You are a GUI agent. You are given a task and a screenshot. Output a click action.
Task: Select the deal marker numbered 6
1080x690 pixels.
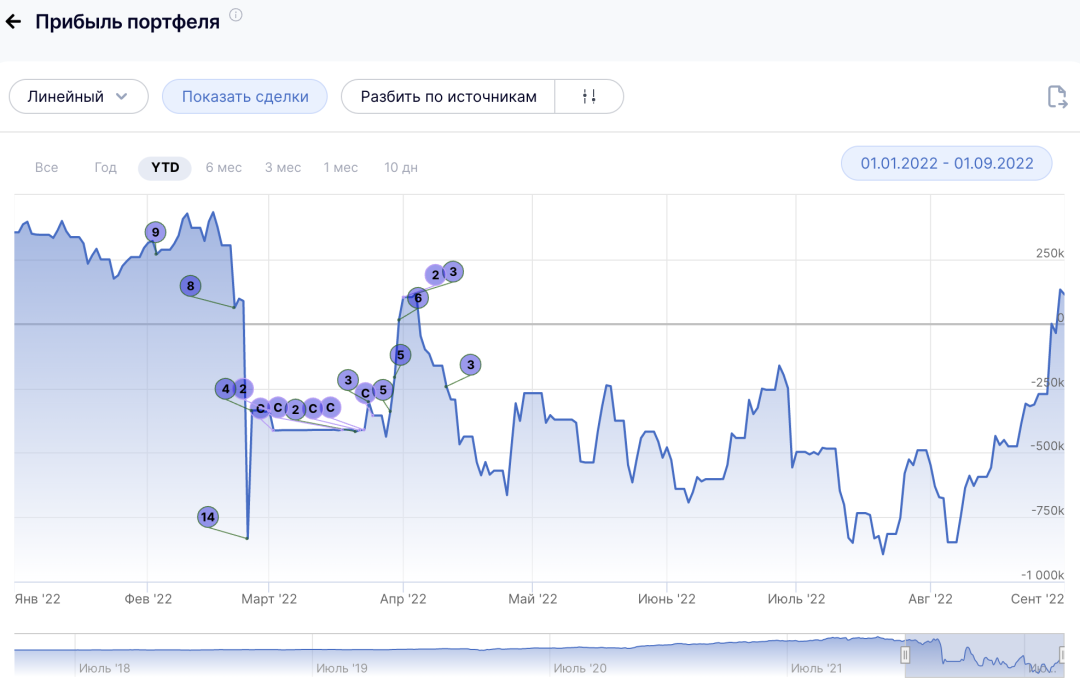pos(417,297)
